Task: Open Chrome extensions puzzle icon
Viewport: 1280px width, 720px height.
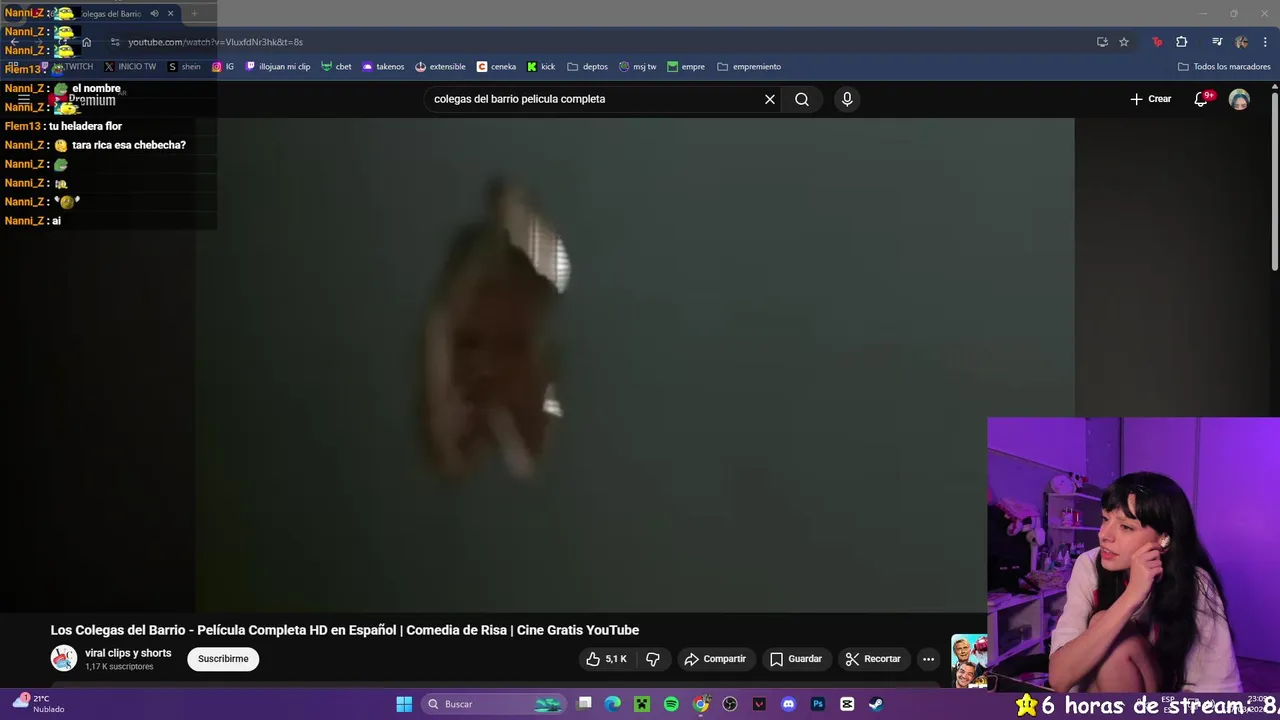Action: (1182, 42)
